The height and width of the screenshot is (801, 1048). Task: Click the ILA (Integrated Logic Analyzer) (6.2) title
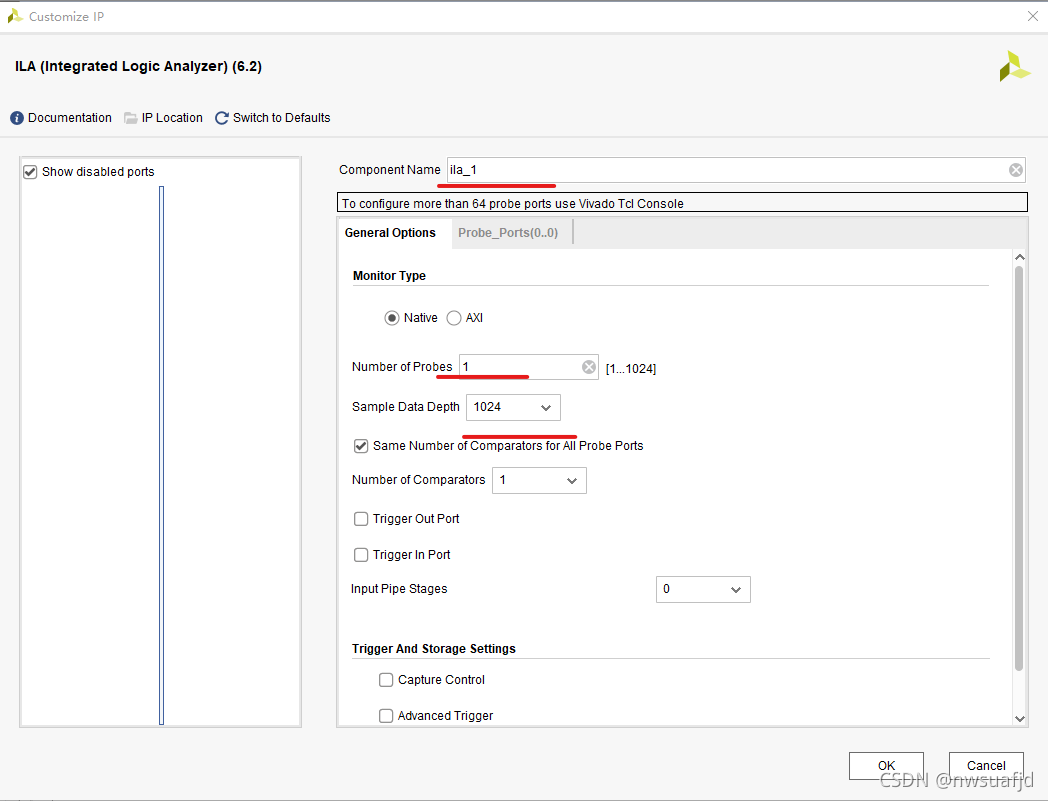click(138, 66)
